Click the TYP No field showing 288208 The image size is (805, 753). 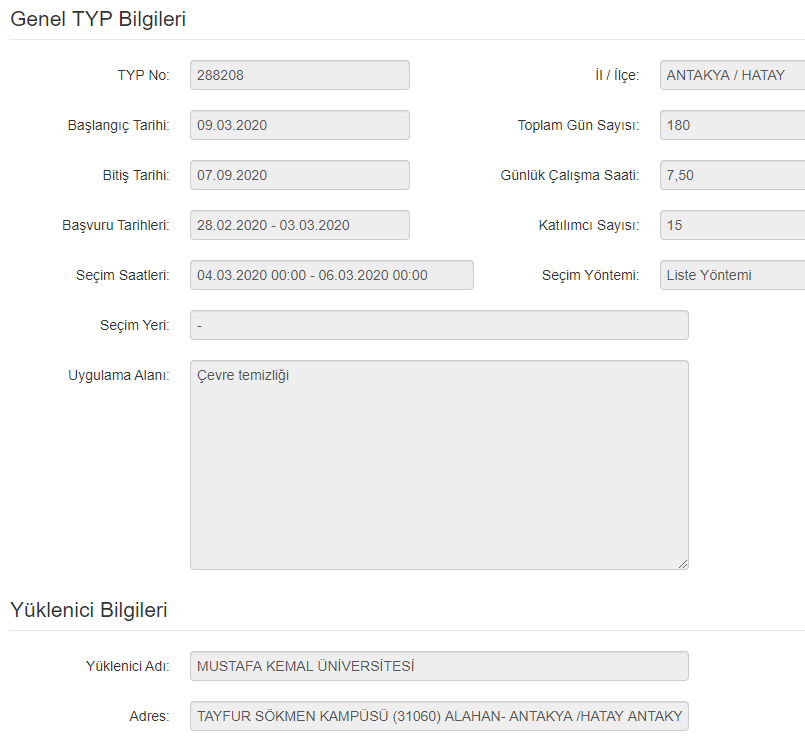(299, 75)
